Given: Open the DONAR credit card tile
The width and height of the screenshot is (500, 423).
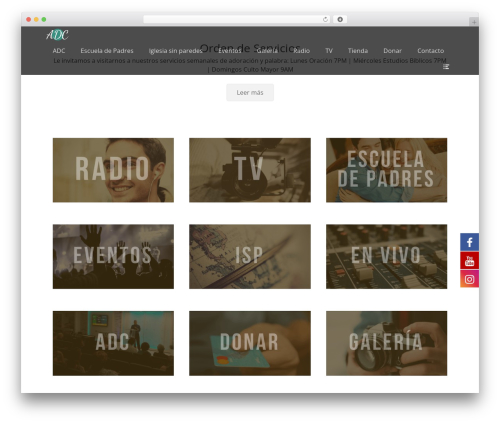Looking at the screenshot, I should [250, 343].
